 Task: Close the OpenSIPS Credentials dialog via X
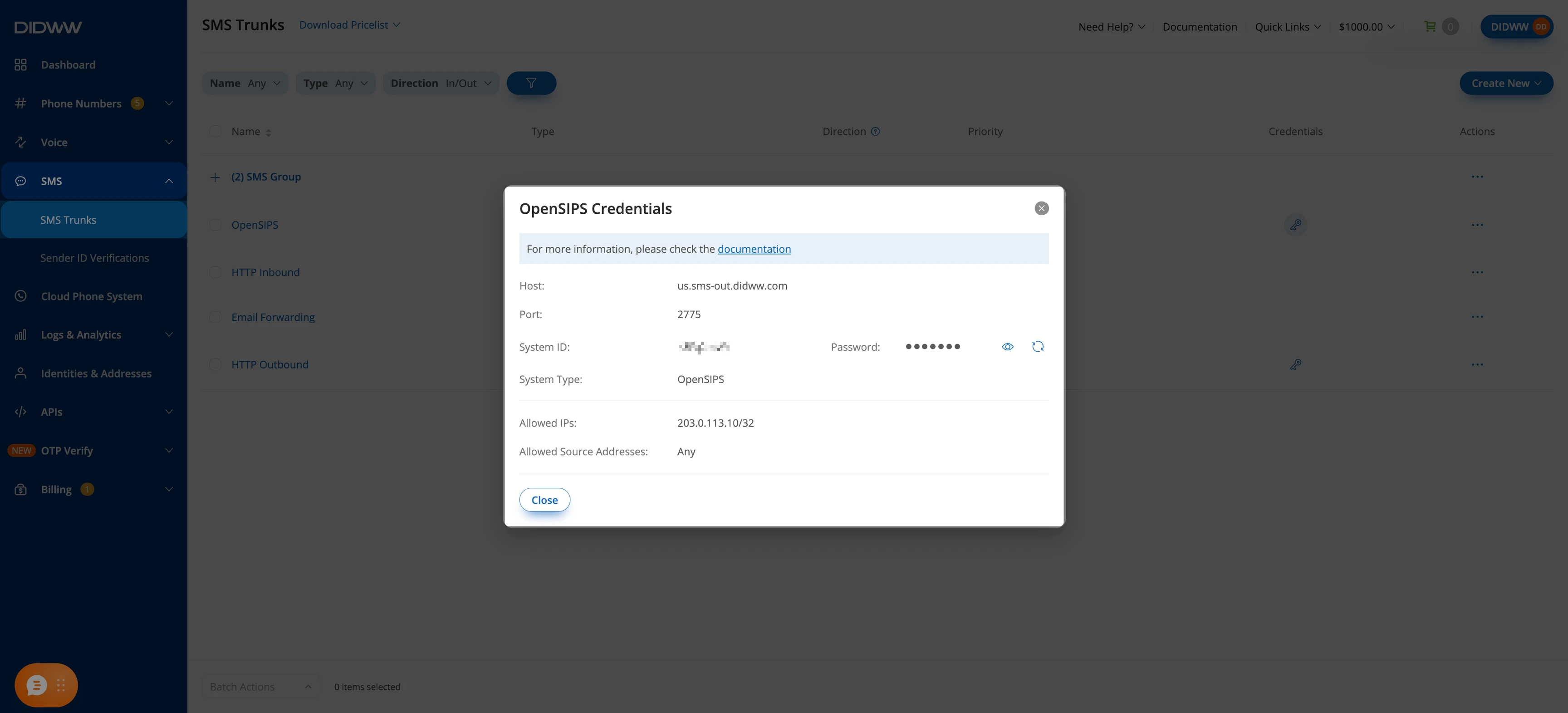coord(1042,208)
